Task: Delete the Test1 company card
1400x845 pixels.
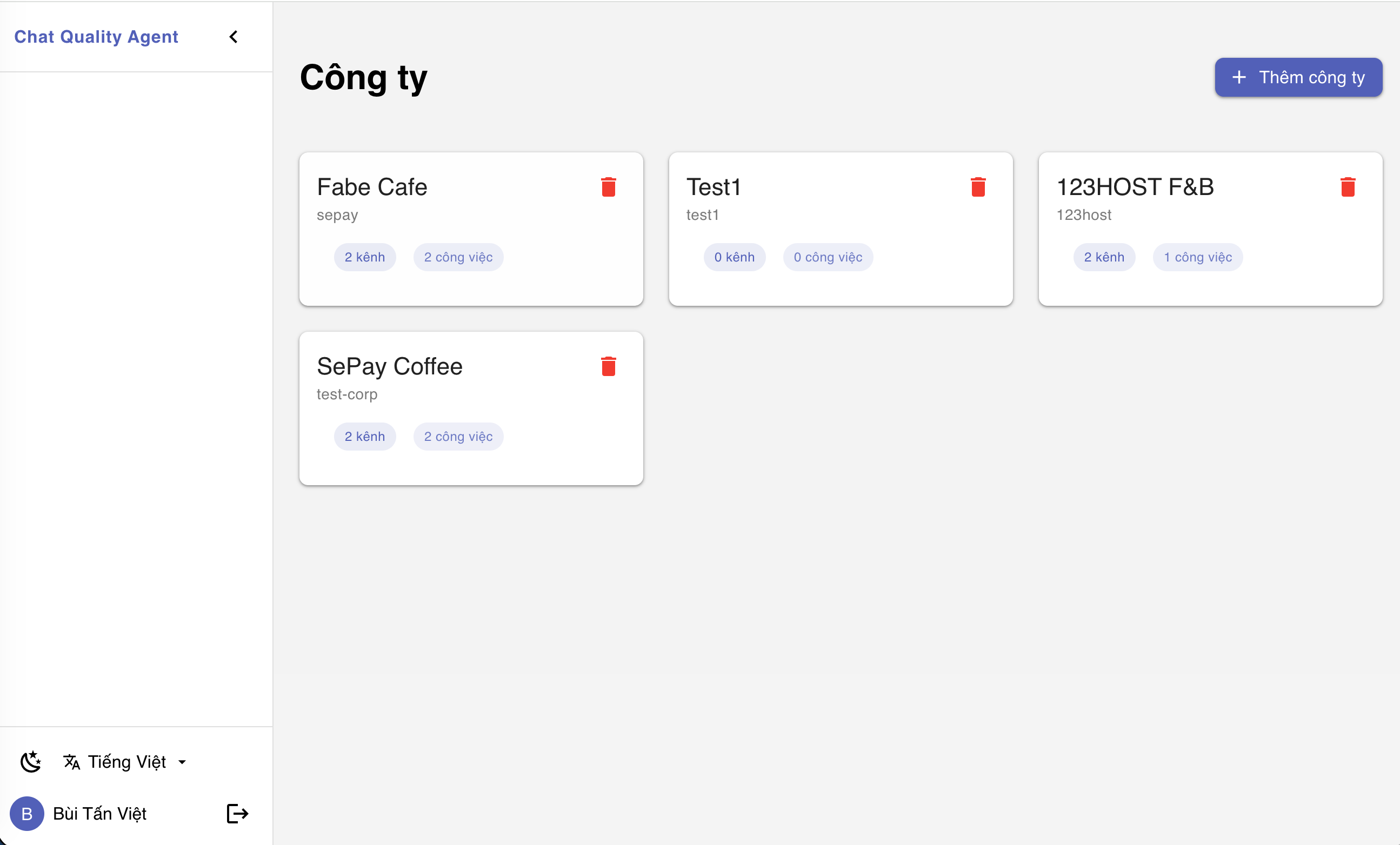Action: pyautogui.click(x=978, y=187)
